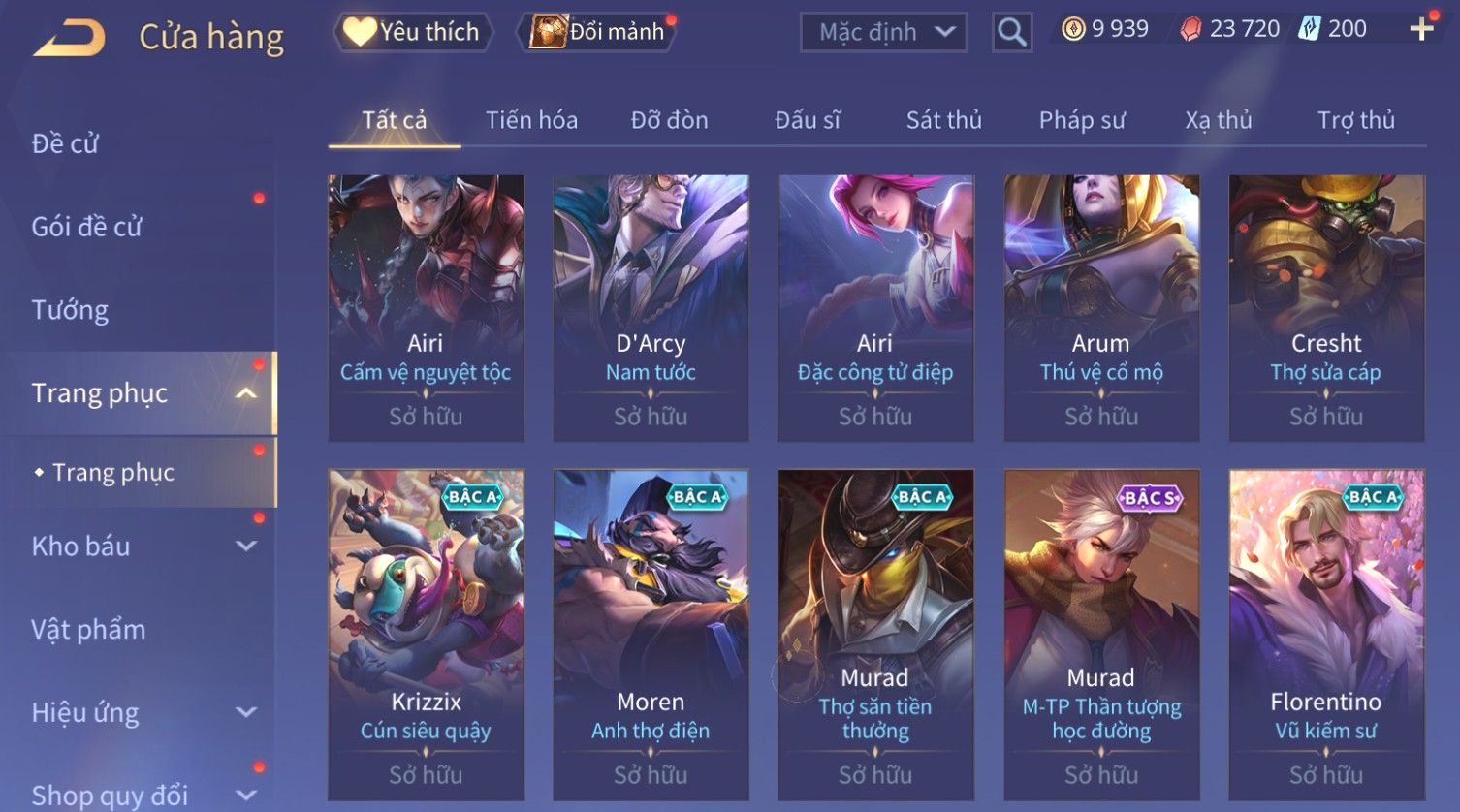Tap the plus icon to add currency
The image size is (1460, 812).
click(1421, 29)
